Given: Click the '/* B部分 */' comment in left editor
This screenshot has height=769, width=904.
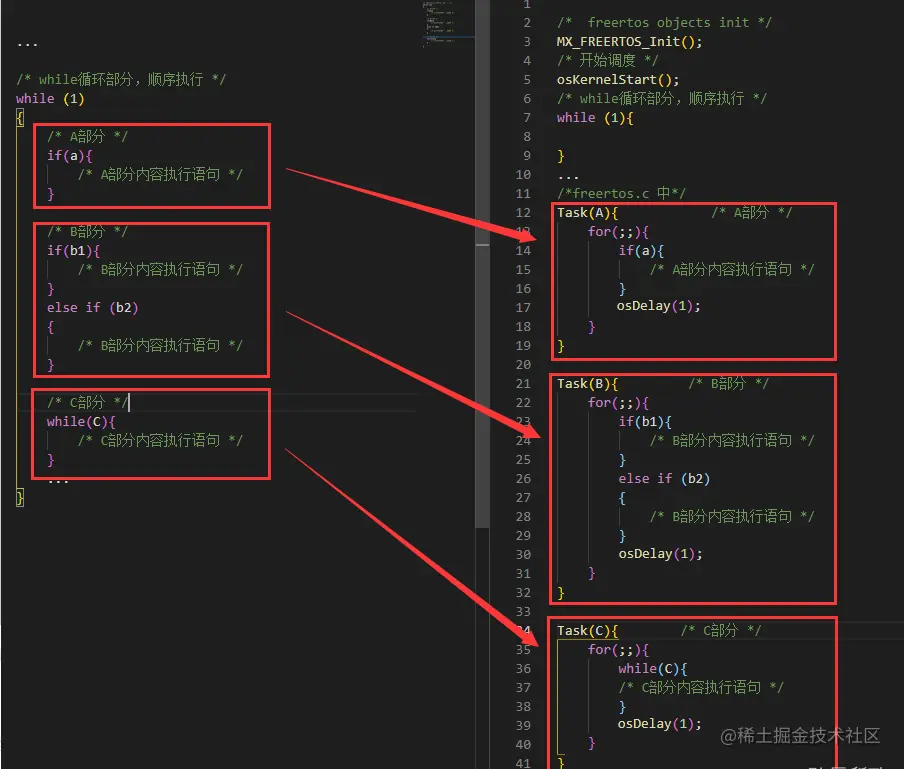Looking at the screenshot, I should 87,232.
